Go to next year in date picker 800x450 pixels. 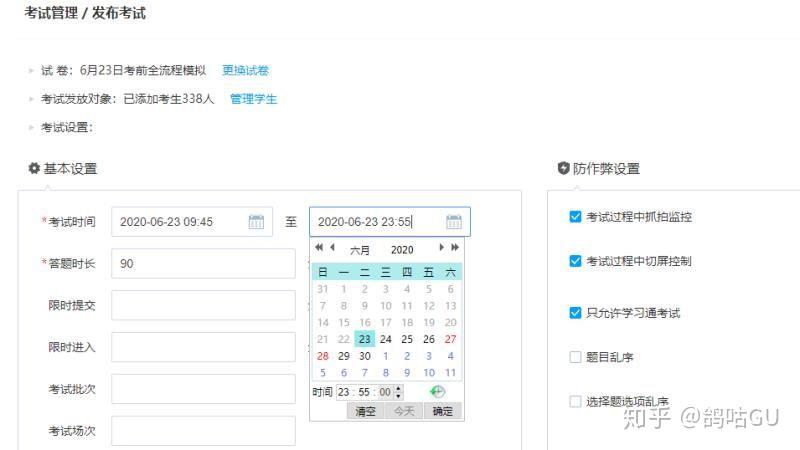coord(455,247)
